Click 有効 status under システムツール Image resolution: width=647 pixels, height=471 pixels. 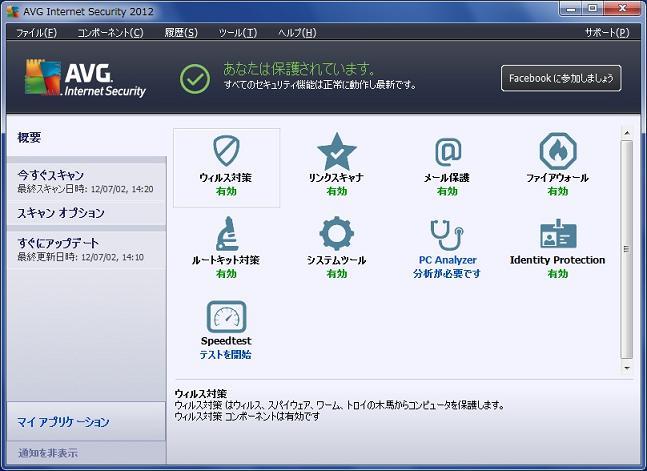pos(337,273)
